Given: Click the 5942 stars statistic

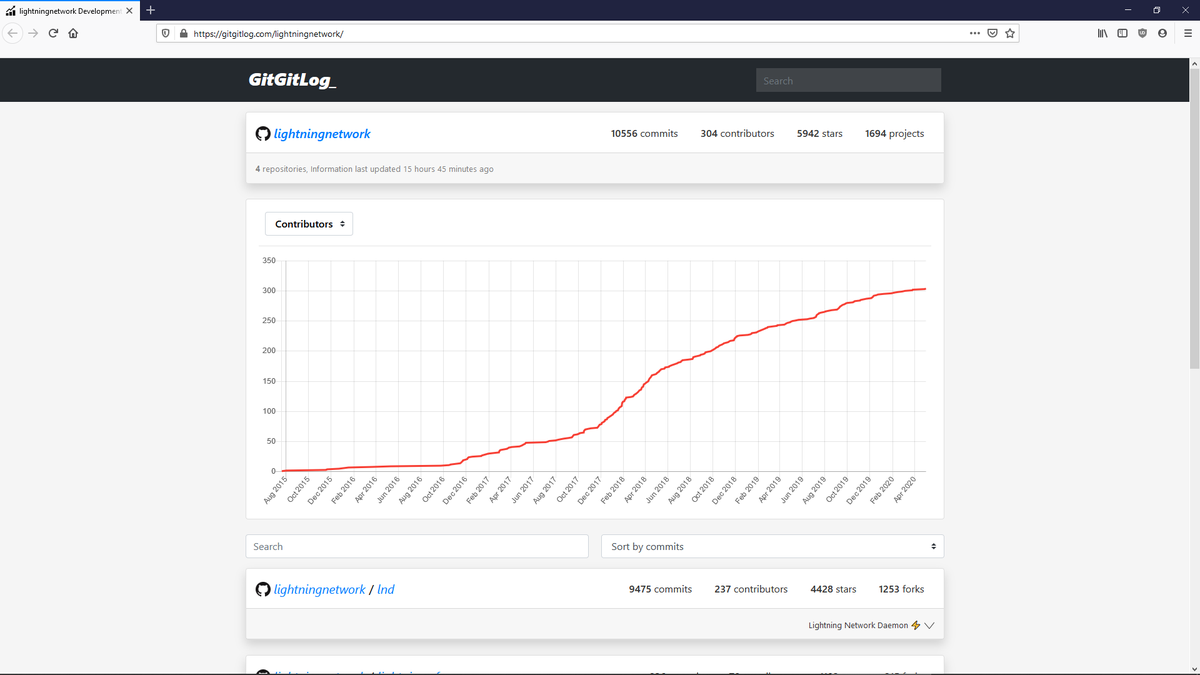Looking at the screenshot, I should (819, 134).
